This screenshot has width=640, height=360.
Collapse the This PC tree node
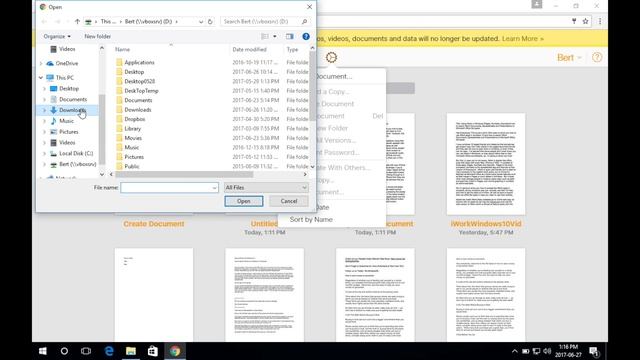coord(41,78)
